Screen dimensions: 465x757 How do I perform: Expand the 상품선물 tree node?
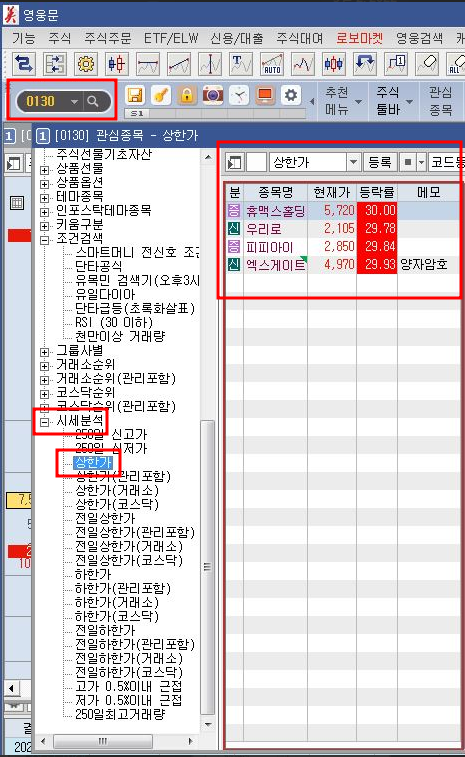point(44,170)
